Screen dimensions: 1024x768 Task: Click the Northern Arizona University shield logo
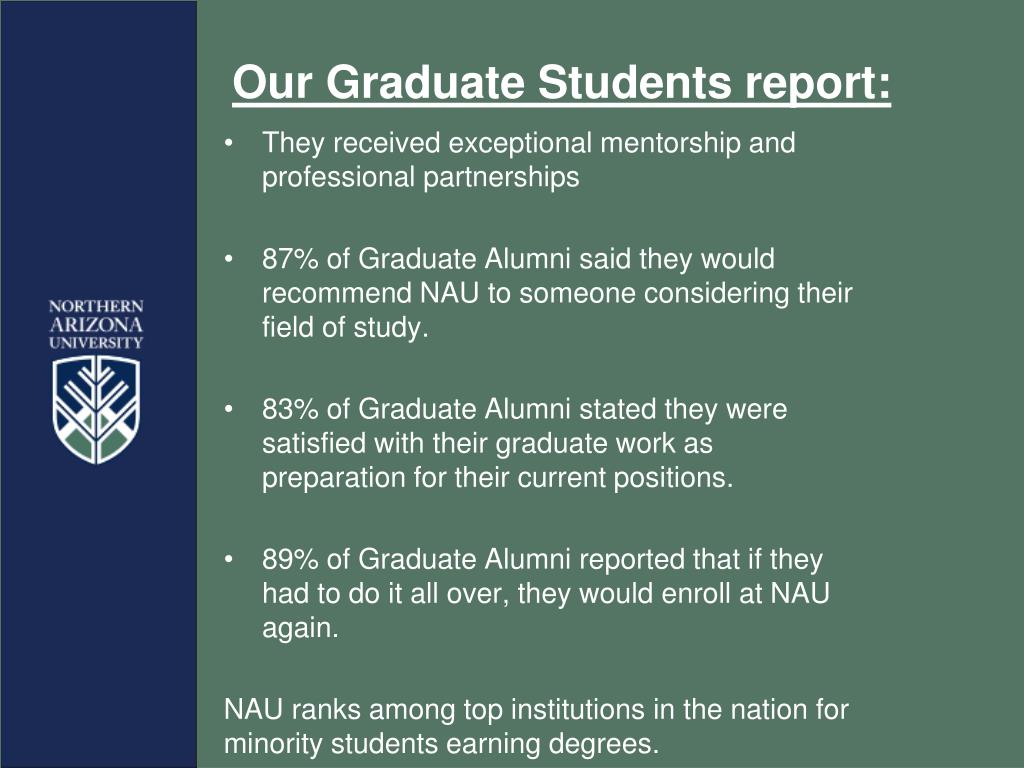(96, 409)
